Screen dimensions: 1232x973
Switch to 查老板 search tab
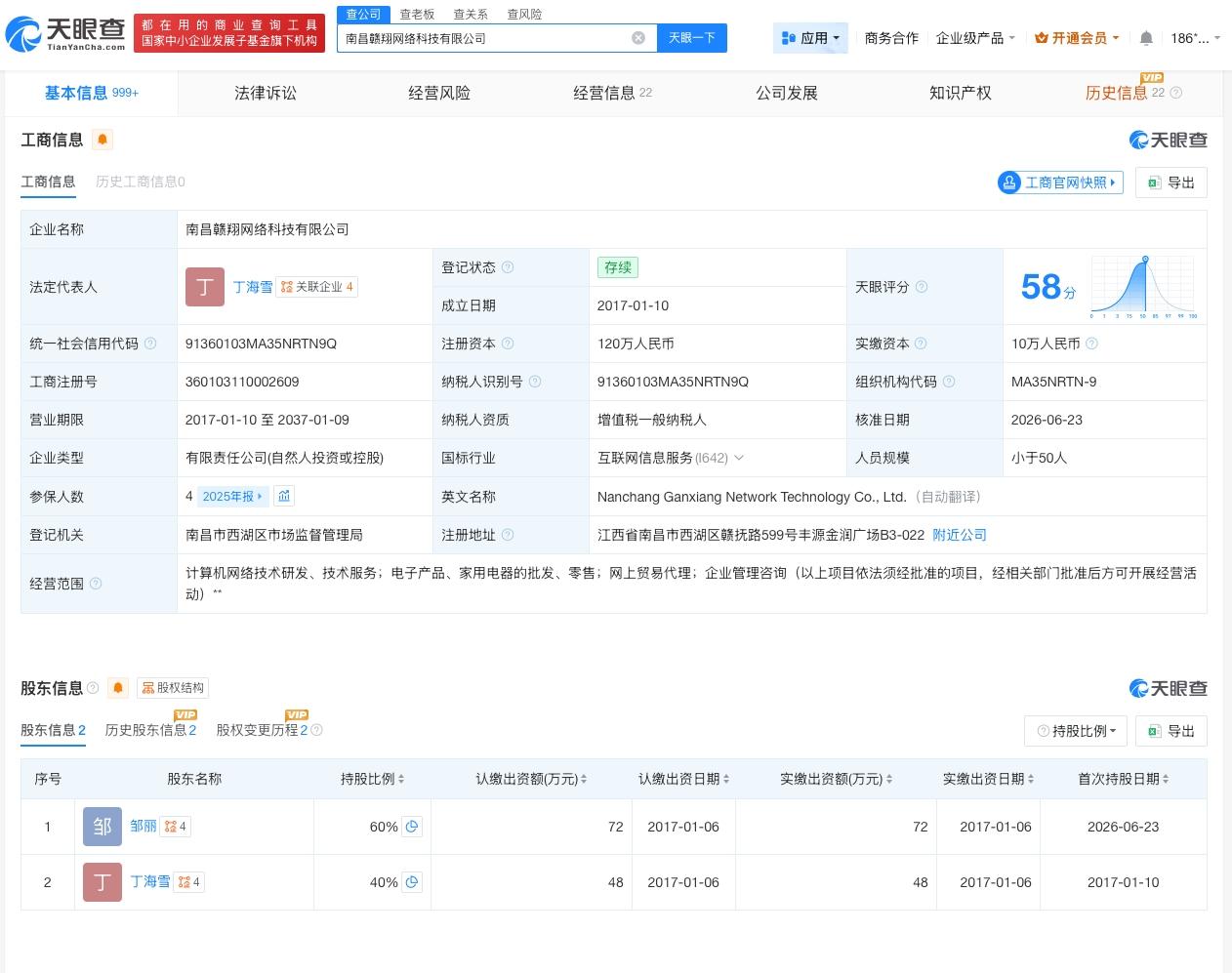point(417,15)
